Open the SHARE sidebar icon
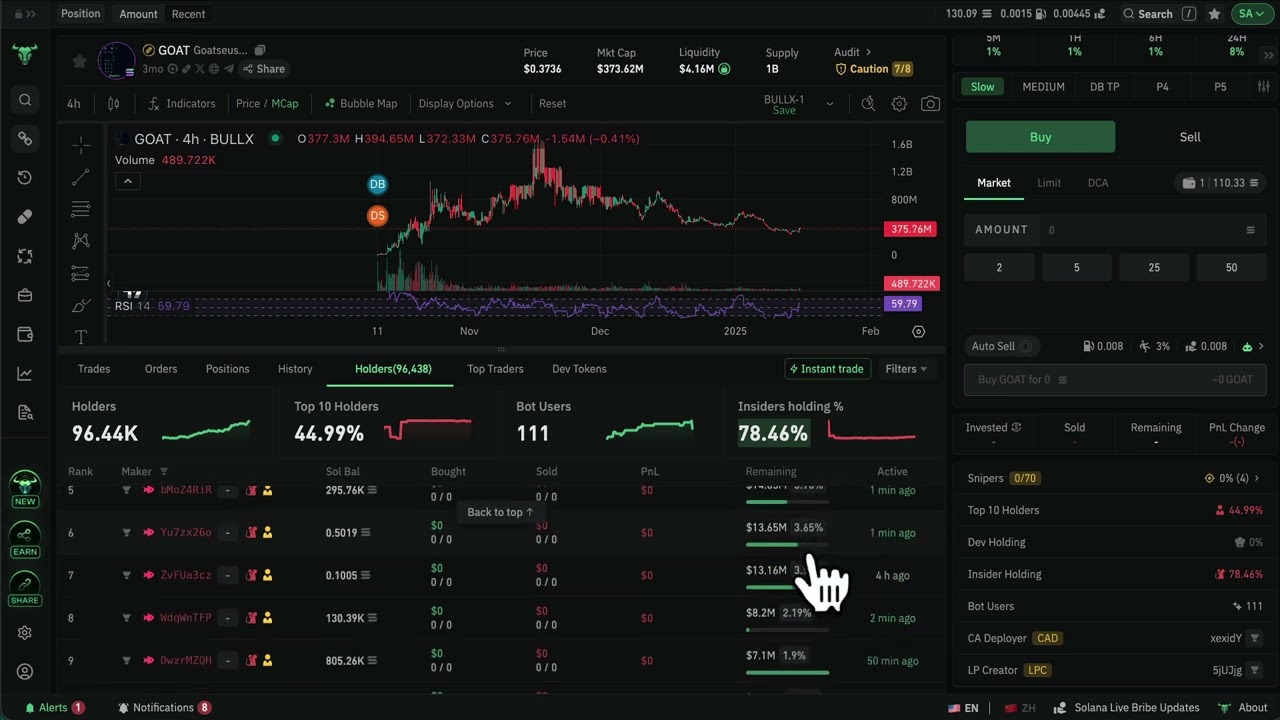This screenshot has width=1280, height=720. [x=25, y=589]
